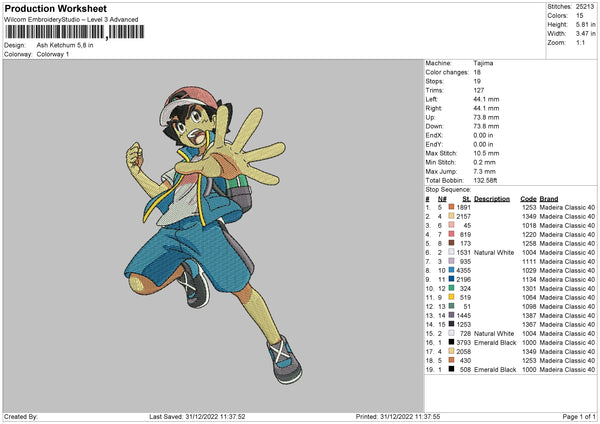Select the color swatch in stop row 1 (1891 stitches)
600x424 pixels.
[x=451, y=207]
